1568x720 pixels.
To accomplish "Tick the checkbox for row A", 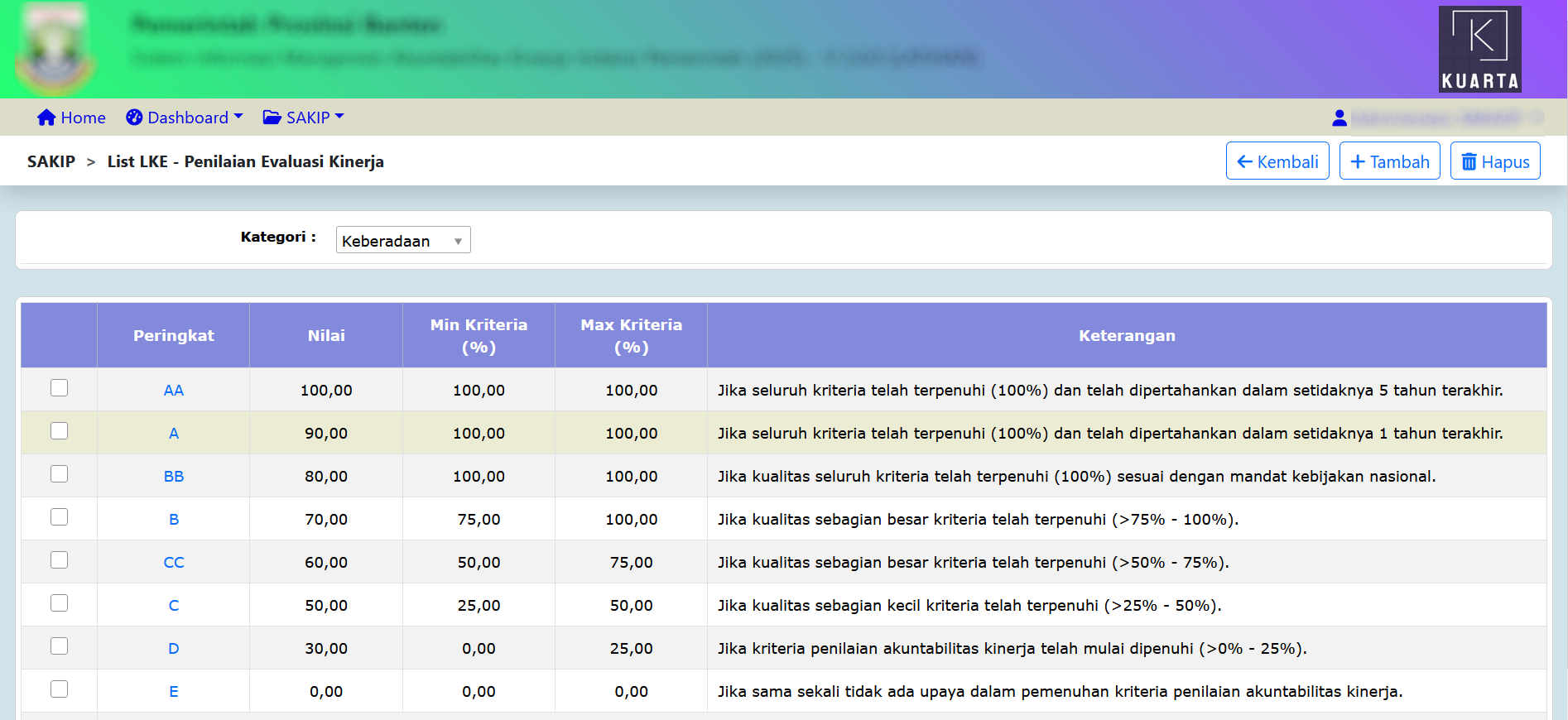I will 59,431.
